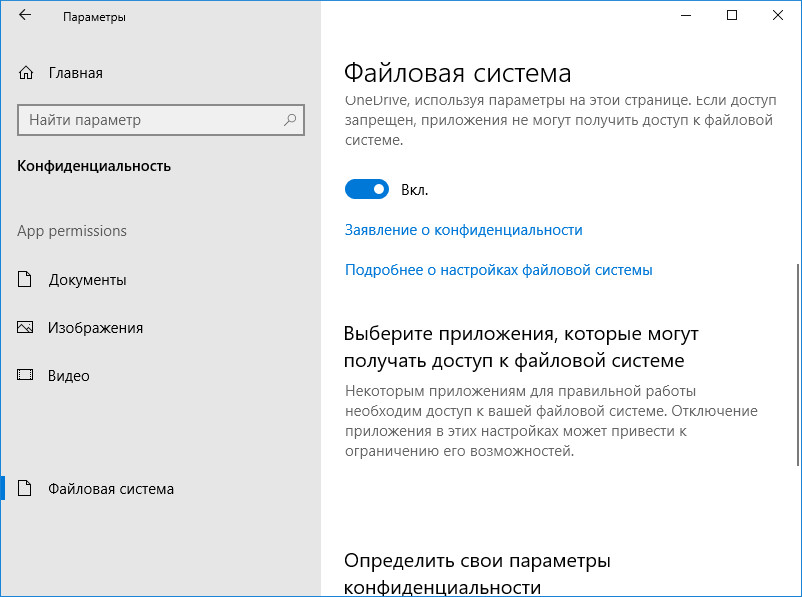Click the Изображения picture icon
This screenshot has height=597, width=802.
[x=25, y=327]
